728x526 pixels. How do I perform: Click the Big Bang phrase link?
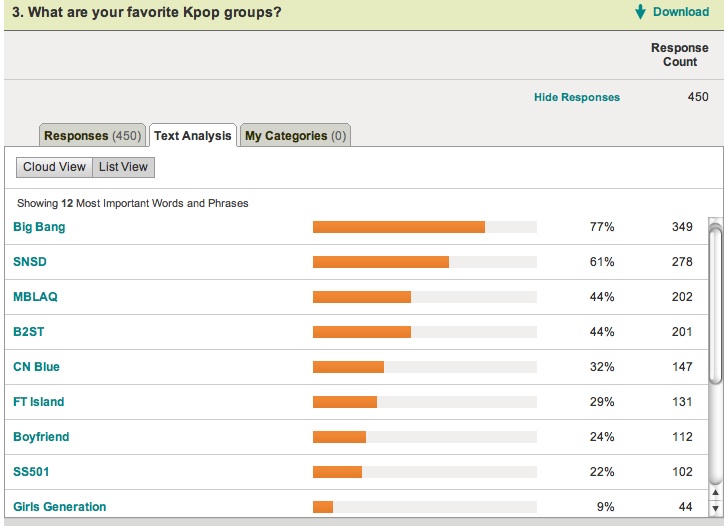coord(39,227)
